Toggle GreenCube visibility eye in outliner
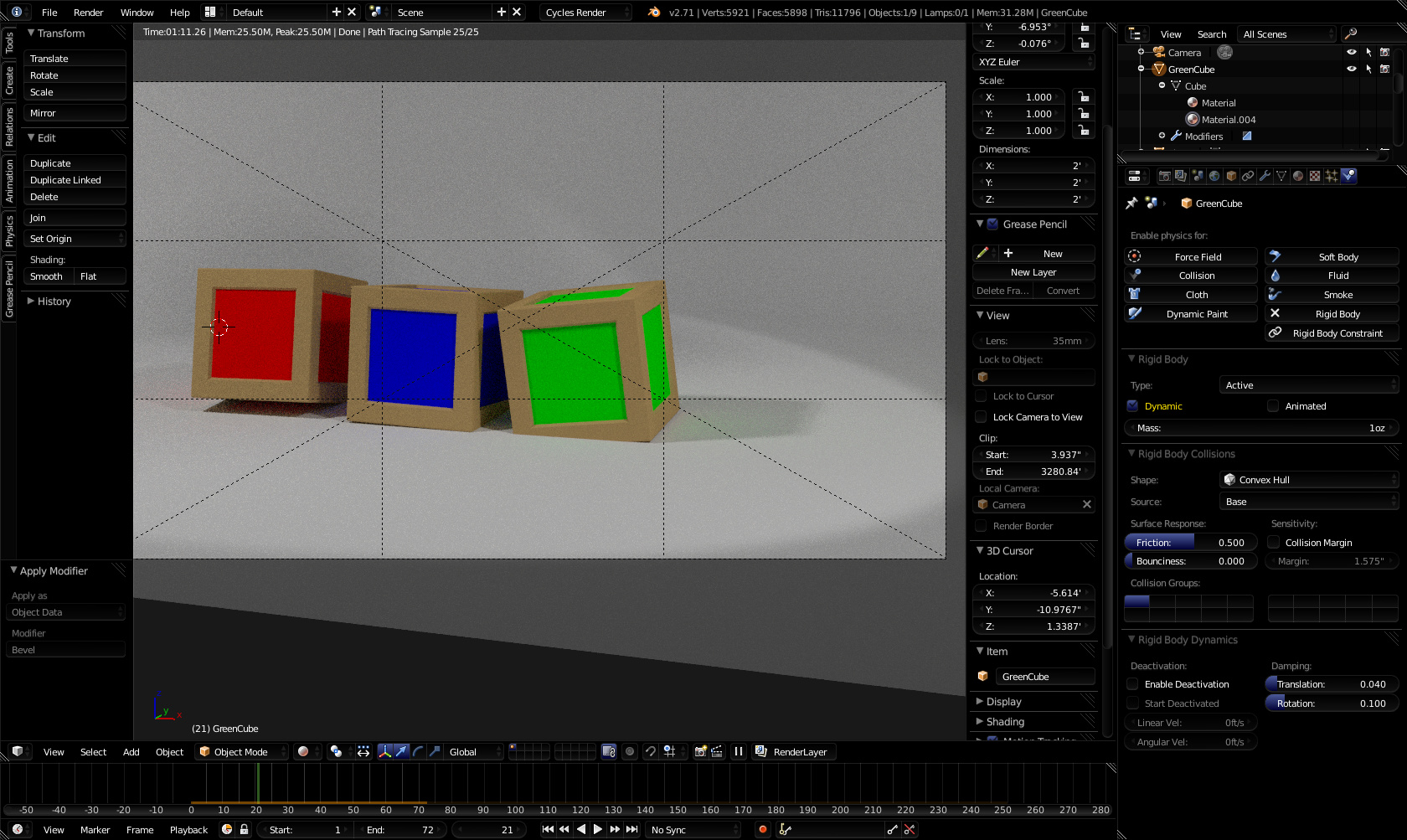Viewport: 1407px width, 840px height. [x=1351, y=69]
